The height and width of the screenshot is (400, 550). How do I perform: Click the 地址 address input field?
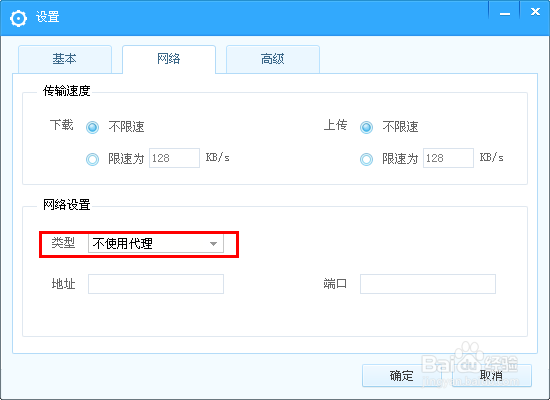pos(156,284)
